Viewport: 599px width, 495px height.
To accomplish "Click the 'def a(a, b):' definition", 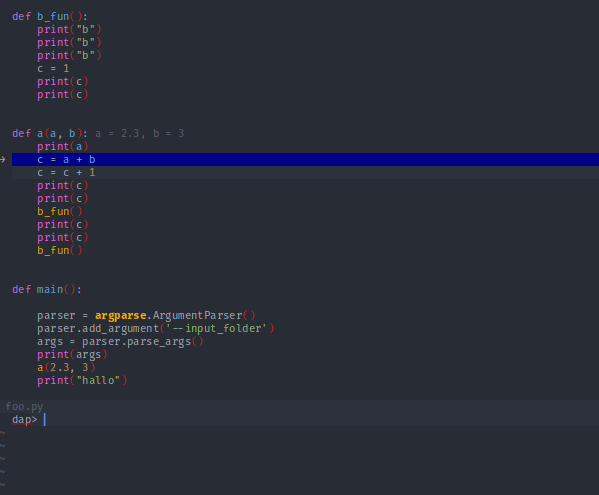I will point(50,133).
